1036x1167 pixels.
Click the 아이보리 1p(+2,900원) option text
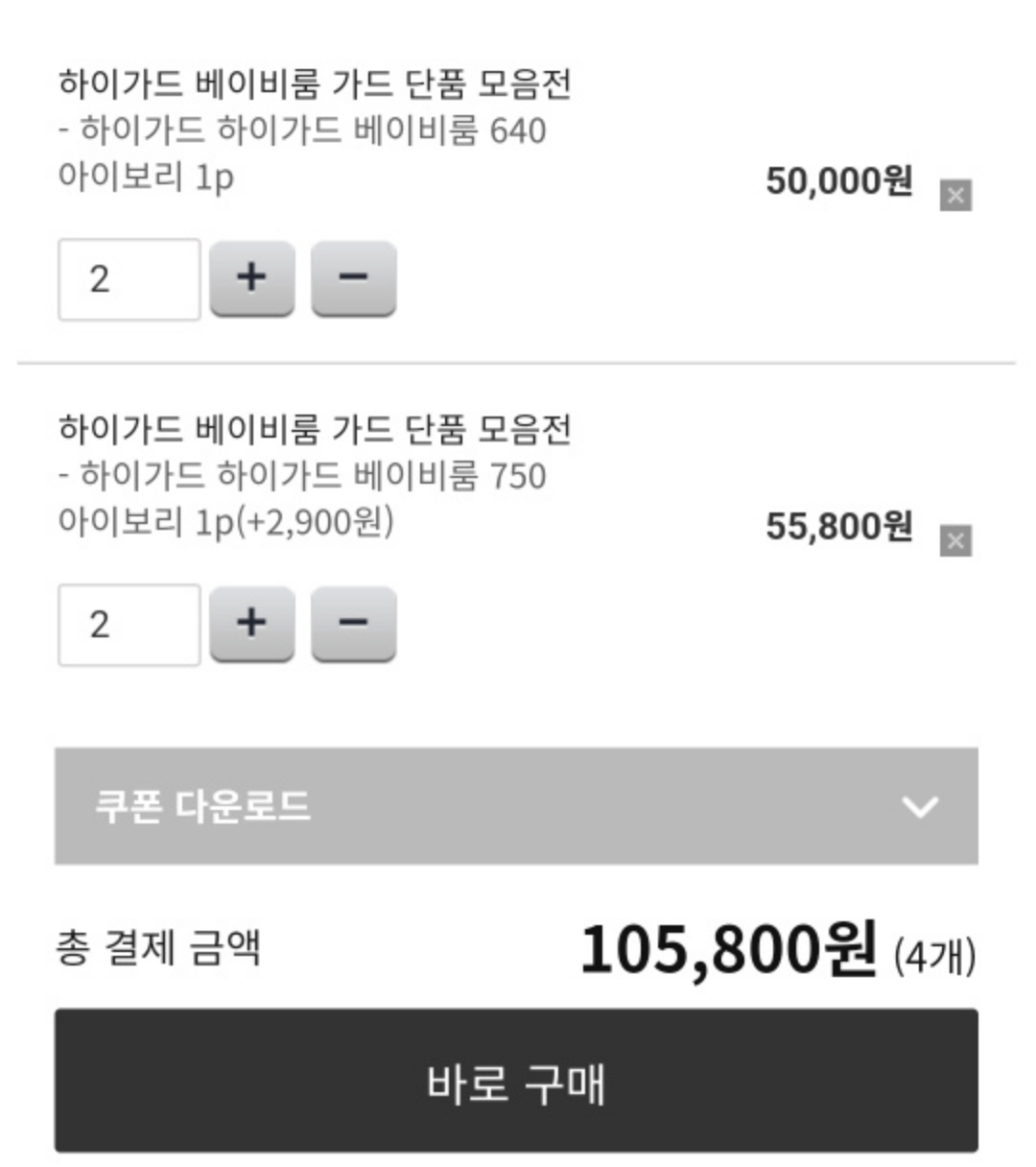225,522
